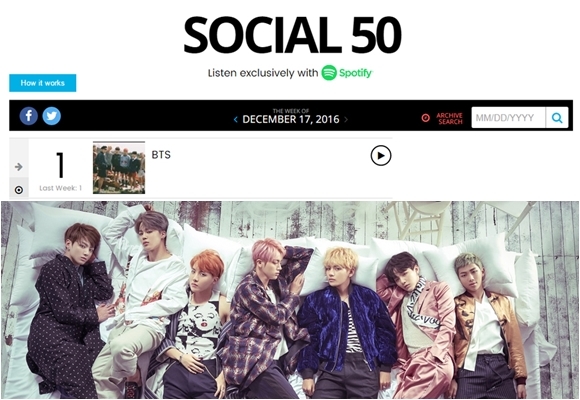Share the chart via Twitter icon
Viewport: 580px width, 400px height.
tap(51, 116)
